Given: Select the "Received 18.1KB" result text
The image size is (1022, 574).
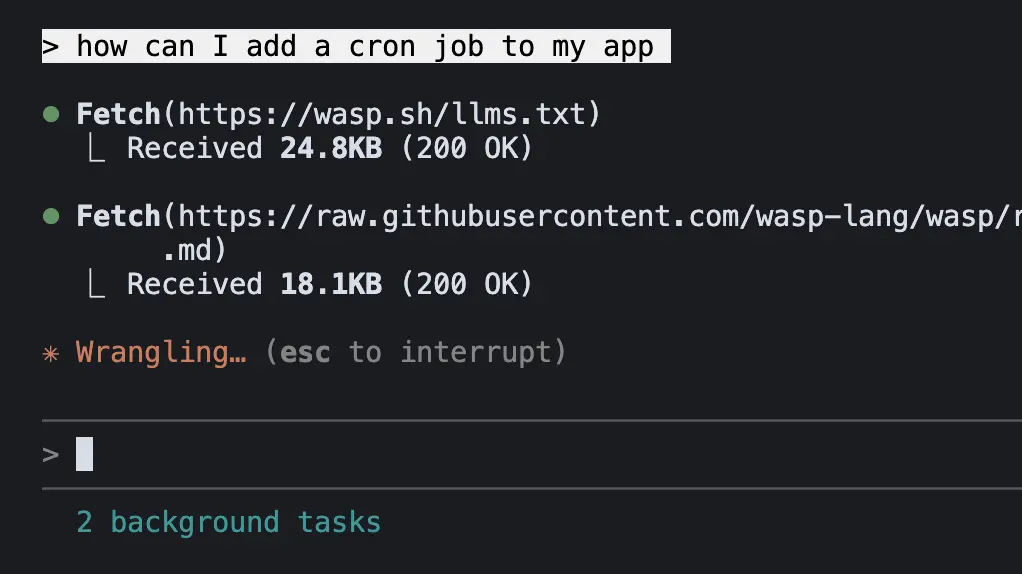Looking at the screenshot, I should coord(255,285).
